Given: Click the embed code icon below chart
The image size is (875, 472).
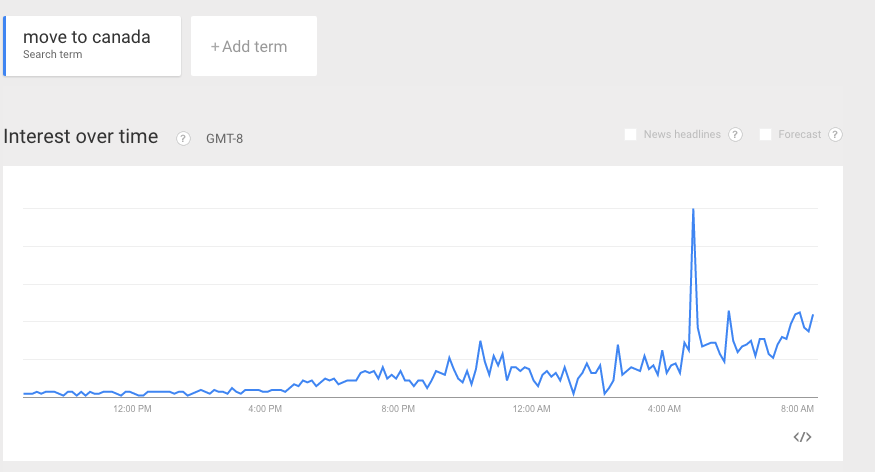Looking at the screenshot, I should coord(802,437).
